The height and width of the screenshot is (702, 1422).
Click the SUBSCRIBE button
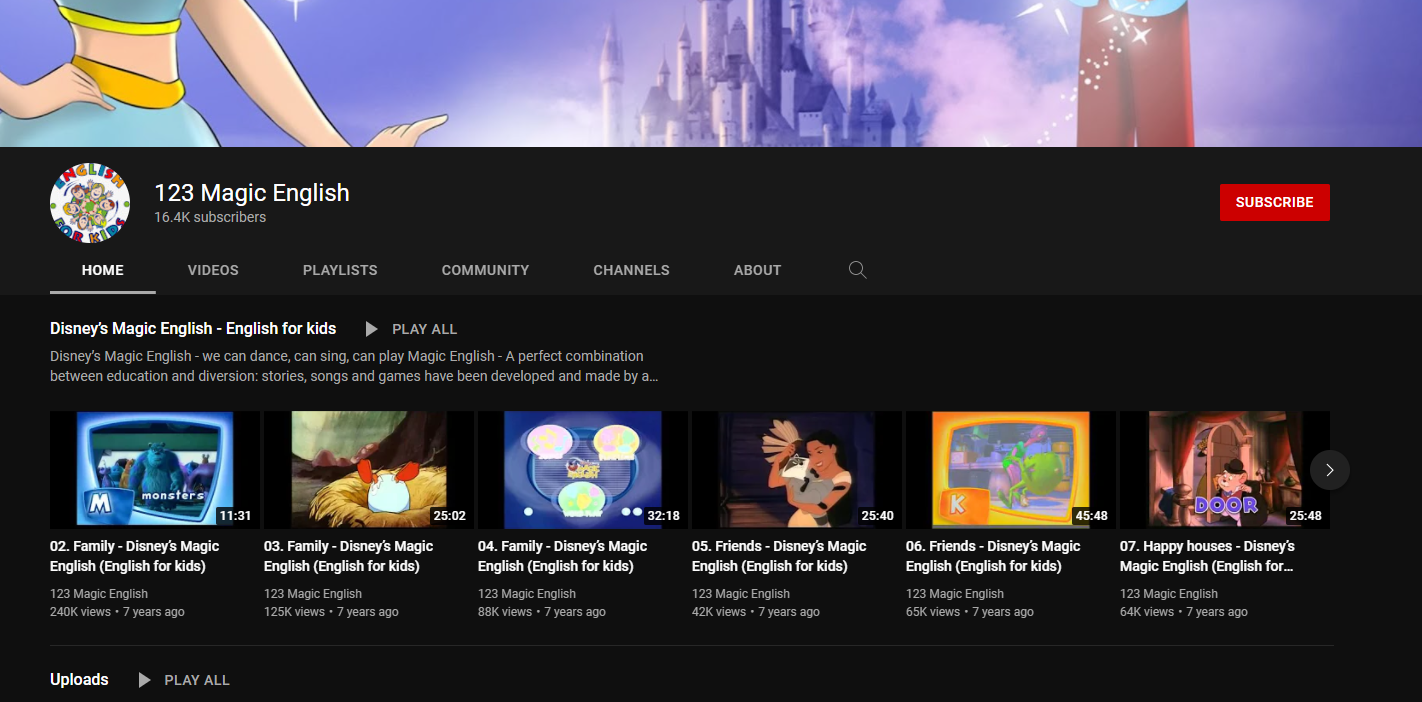pyautogui.click(x=1274, y=202)
